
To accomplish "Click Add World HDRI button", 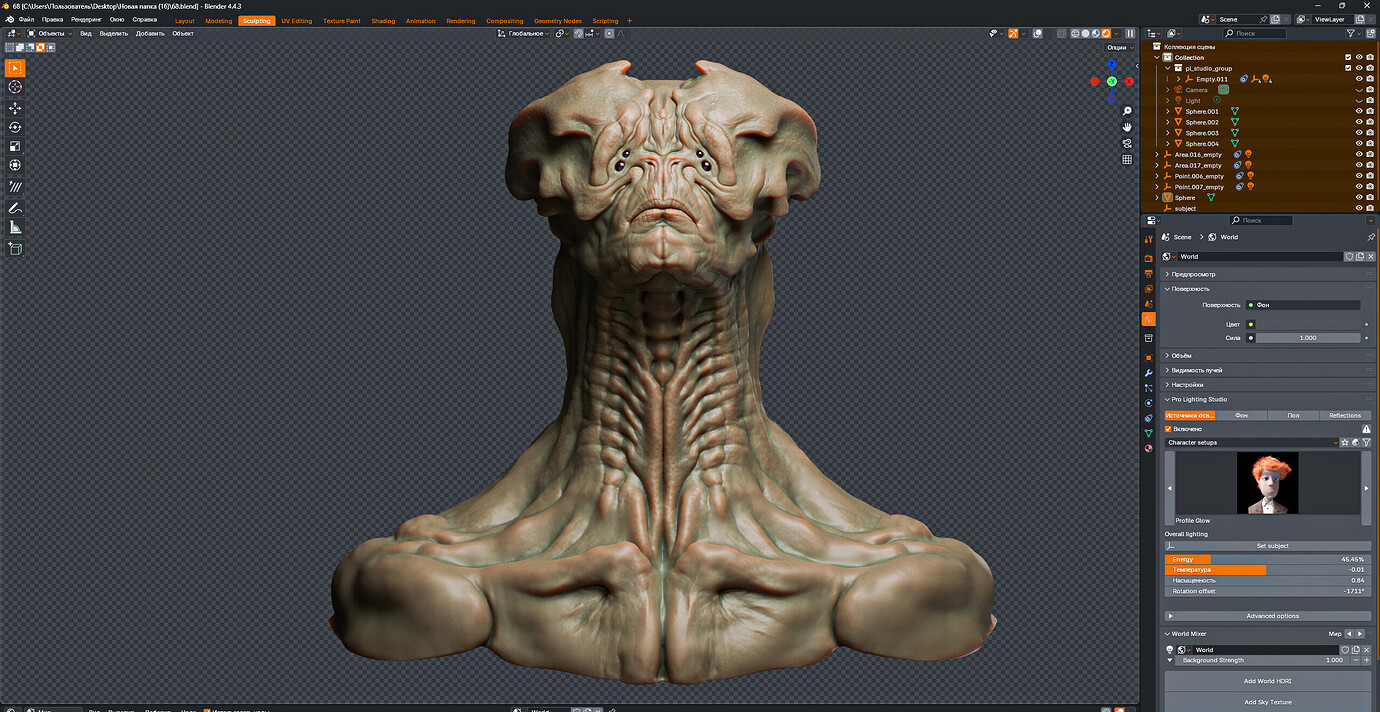I will pos(1267,681).
